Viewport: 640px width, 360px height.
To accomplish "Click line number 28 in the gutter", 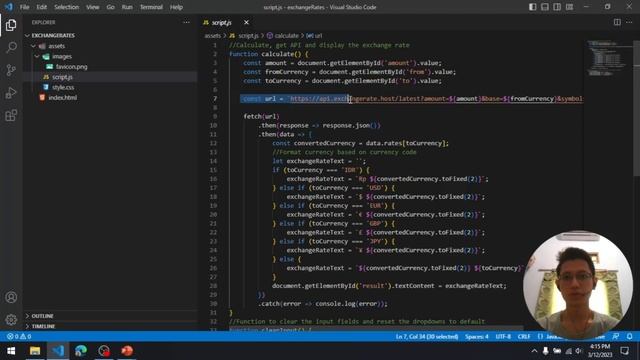I will click(x=213, y=286).
